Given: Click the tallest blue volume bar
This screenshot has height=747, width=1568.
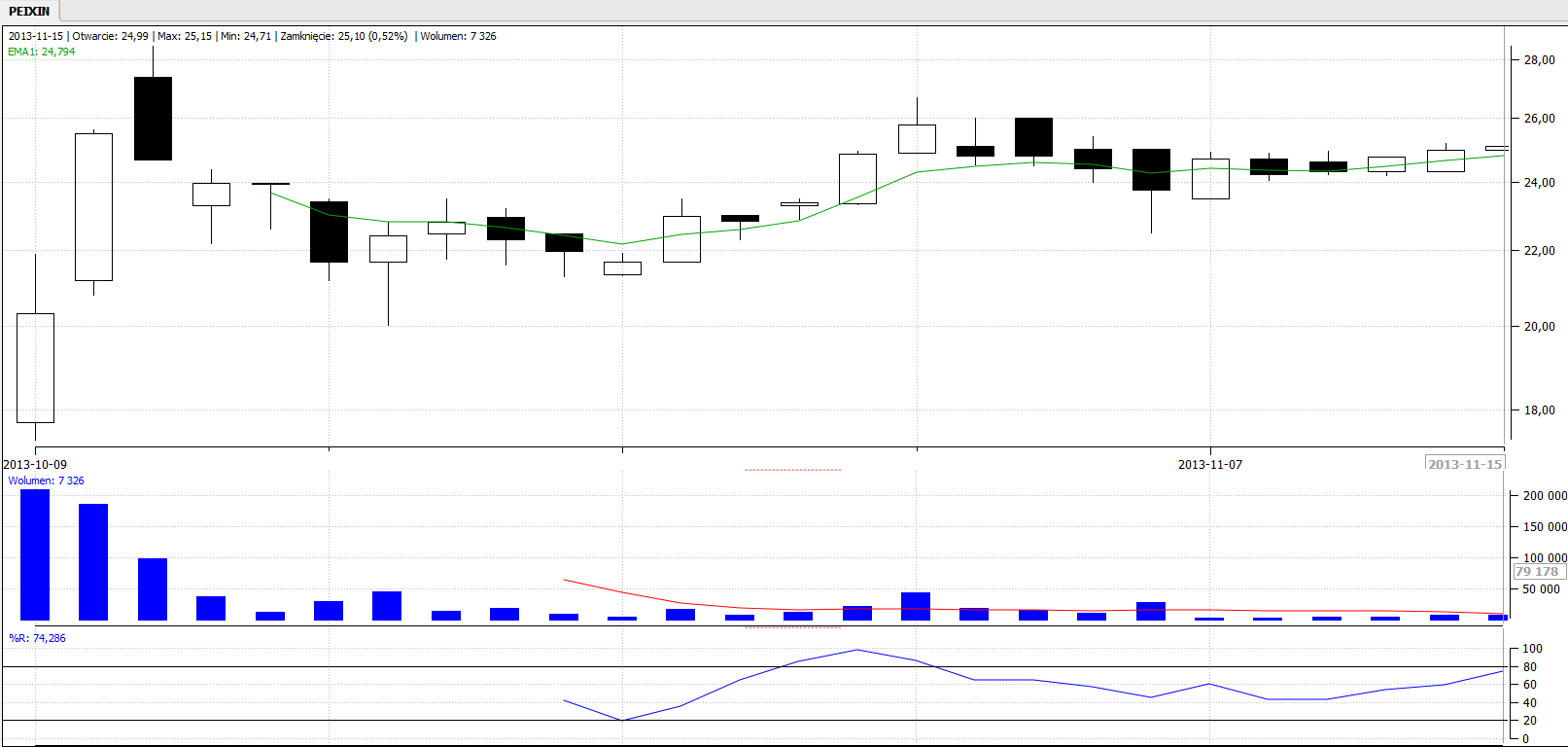Looking at the screenshot, I should click(35, 554).
